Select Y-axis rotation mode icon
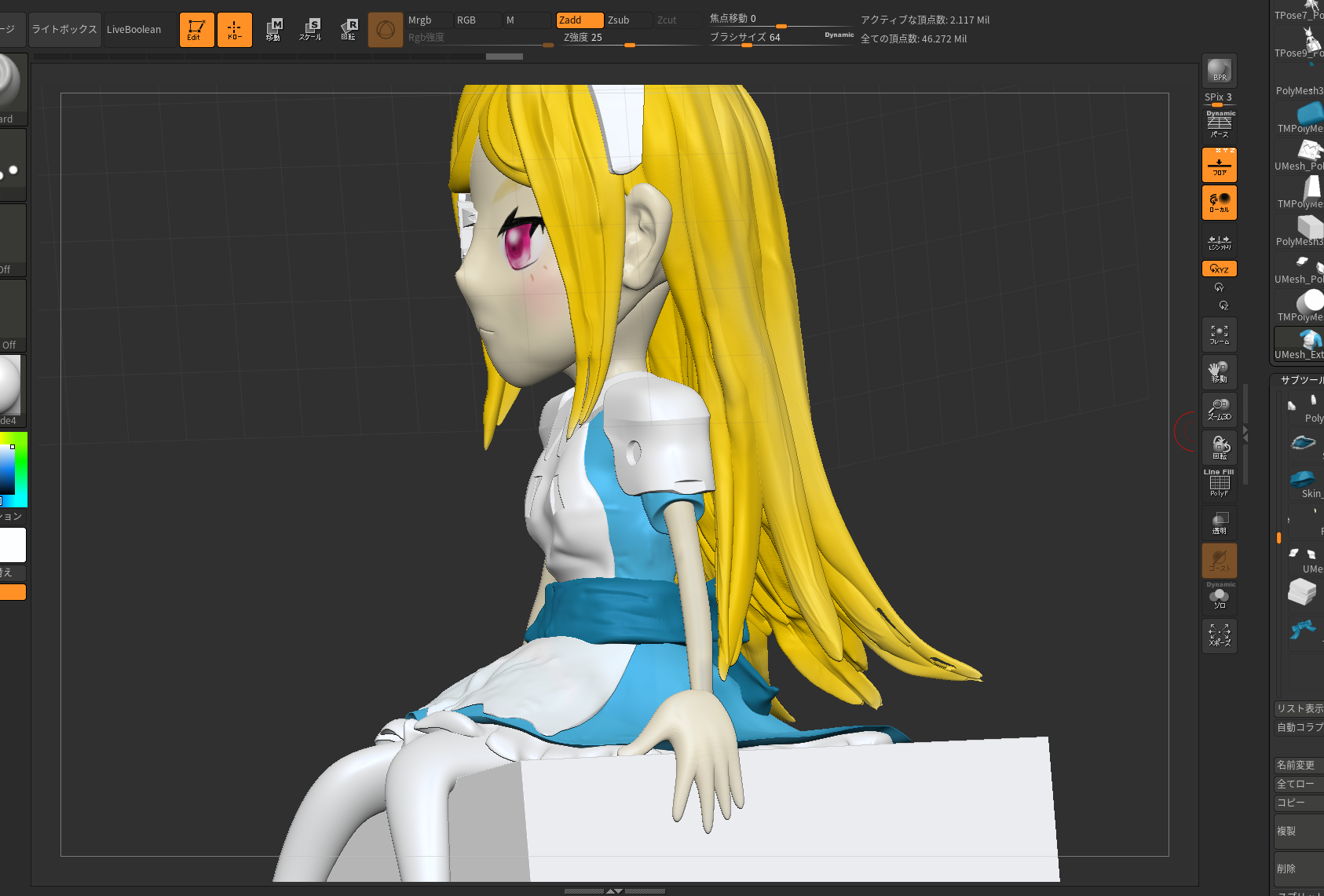This screenshot has height=896, width=1324. (x=1219, y=287)
